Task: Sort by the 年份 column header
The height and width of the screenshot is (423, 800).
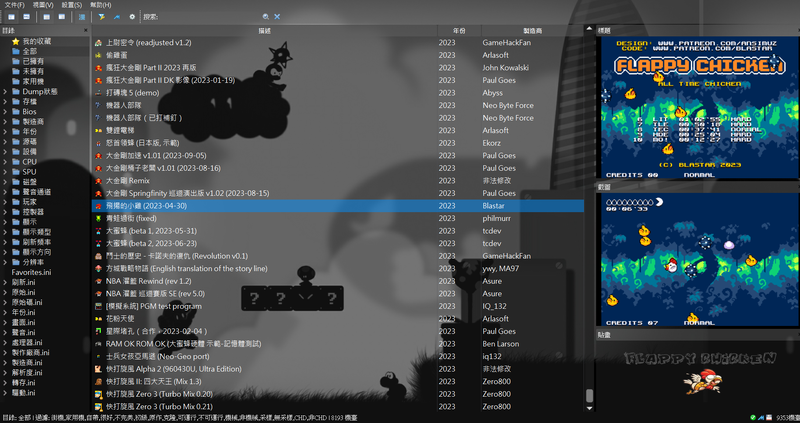Action: (x=459, y=31)
